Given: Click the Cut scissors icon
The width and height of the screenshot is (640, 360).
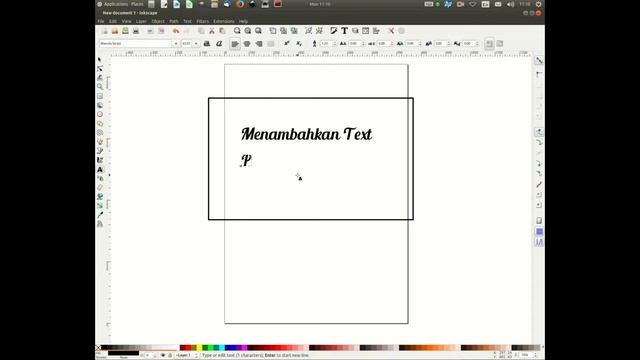Looking at the screenshot, I should pos(211,31).
